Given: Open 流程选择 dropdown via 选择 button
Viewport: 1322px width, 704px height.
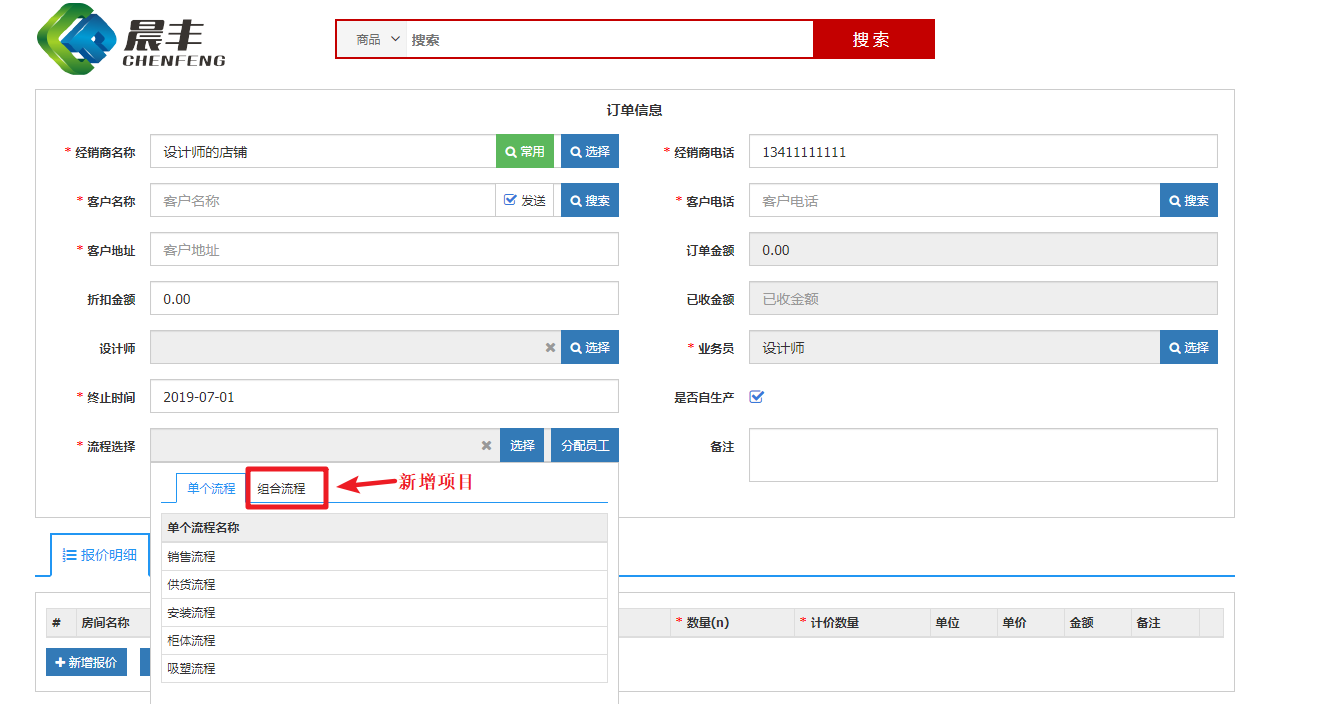Looking at the screenshot, I should point(522,446).
